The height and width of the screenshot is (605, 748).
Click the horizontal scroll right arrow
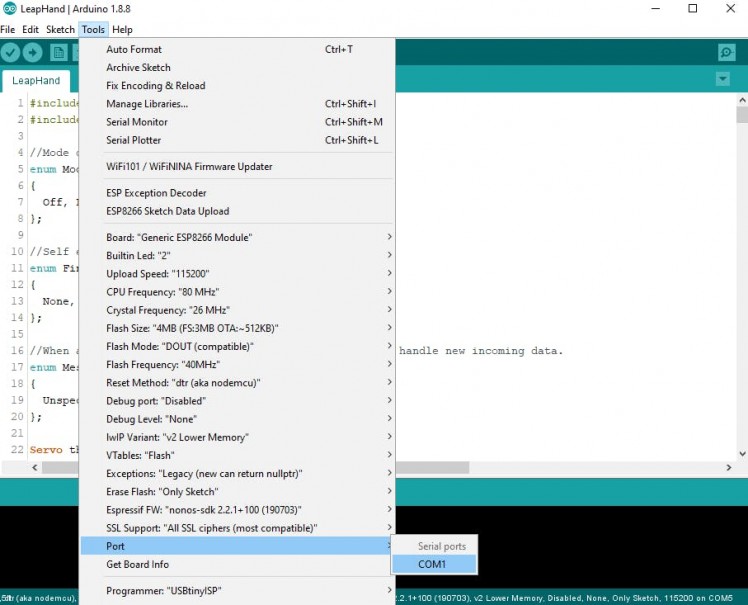click(x=728, y=468)
